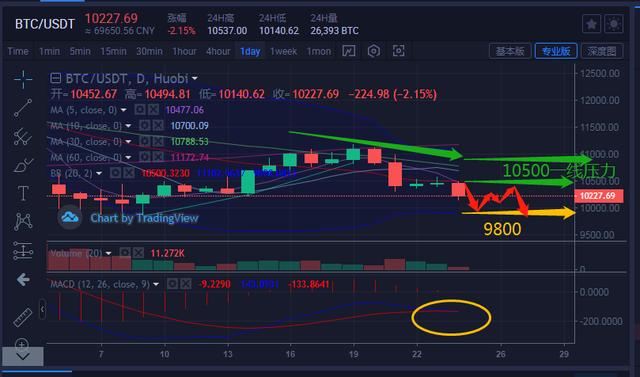This screenshot has width=640, height=377.
Task: Click the left toolbar back arrow icon
Action: pos(23,279)
